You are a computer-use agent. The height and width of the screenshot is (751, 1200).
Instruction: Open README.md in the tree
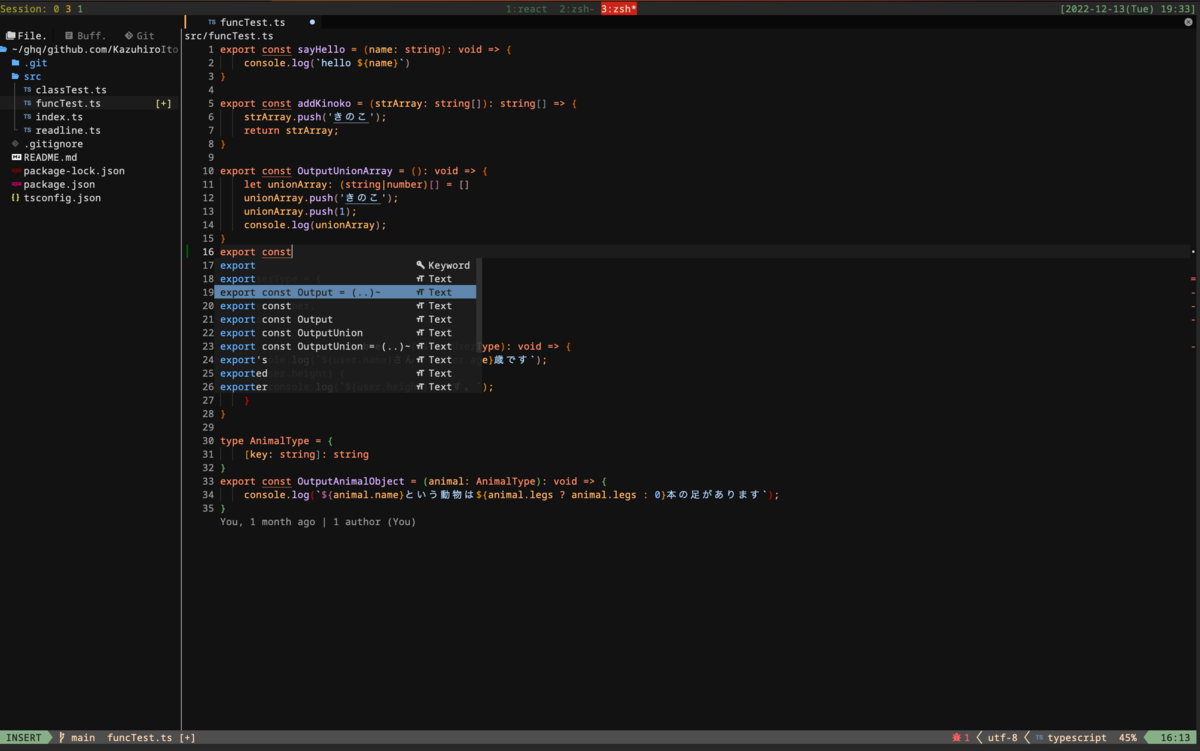51,157
